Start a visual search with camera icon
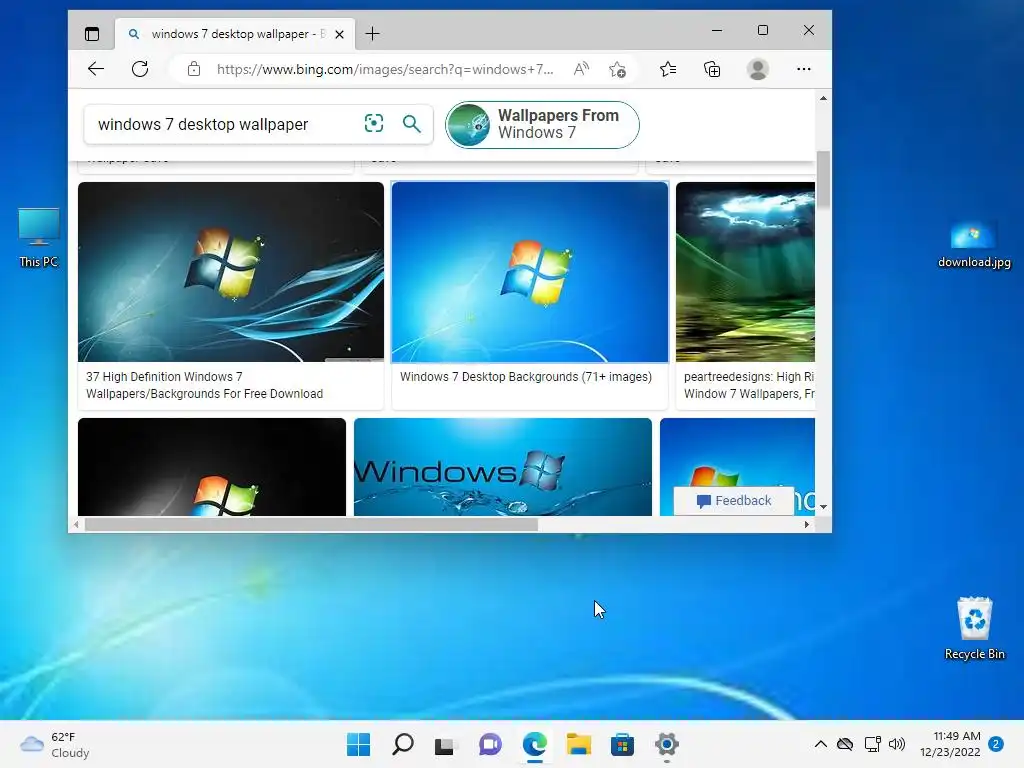 [374, 123]
